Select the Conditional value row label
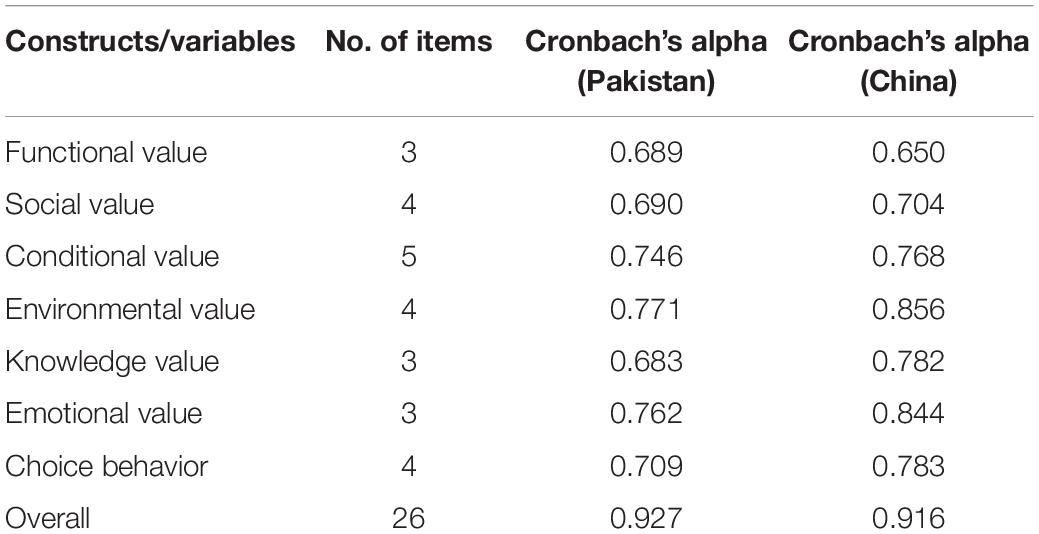 pos(112,257)
